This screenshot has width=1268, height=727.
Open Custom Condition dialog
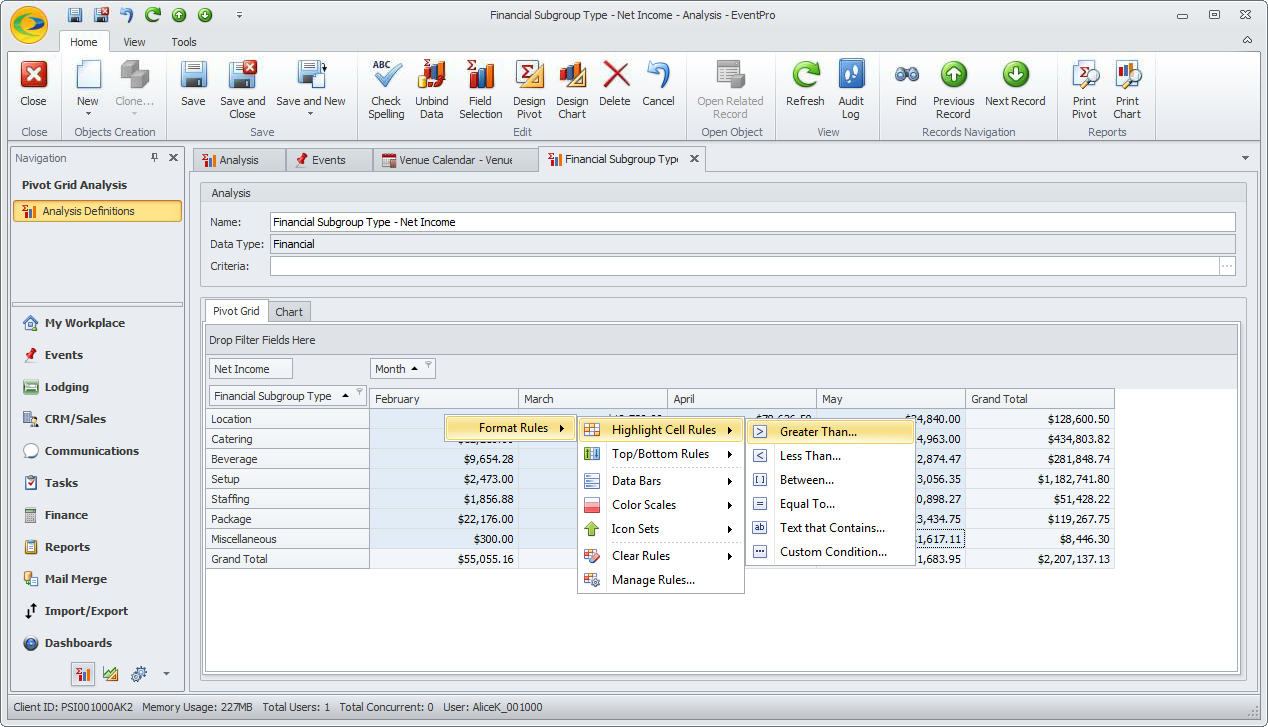coord(830,552)
